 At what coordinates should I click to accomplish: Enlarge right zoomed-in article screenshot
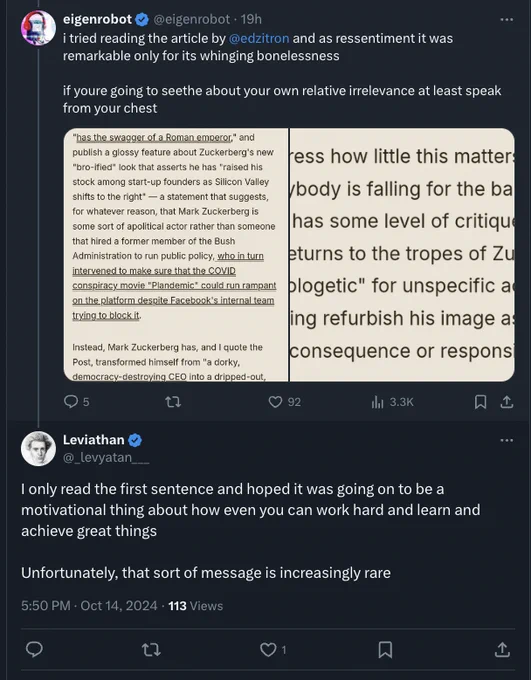[402, 255]
